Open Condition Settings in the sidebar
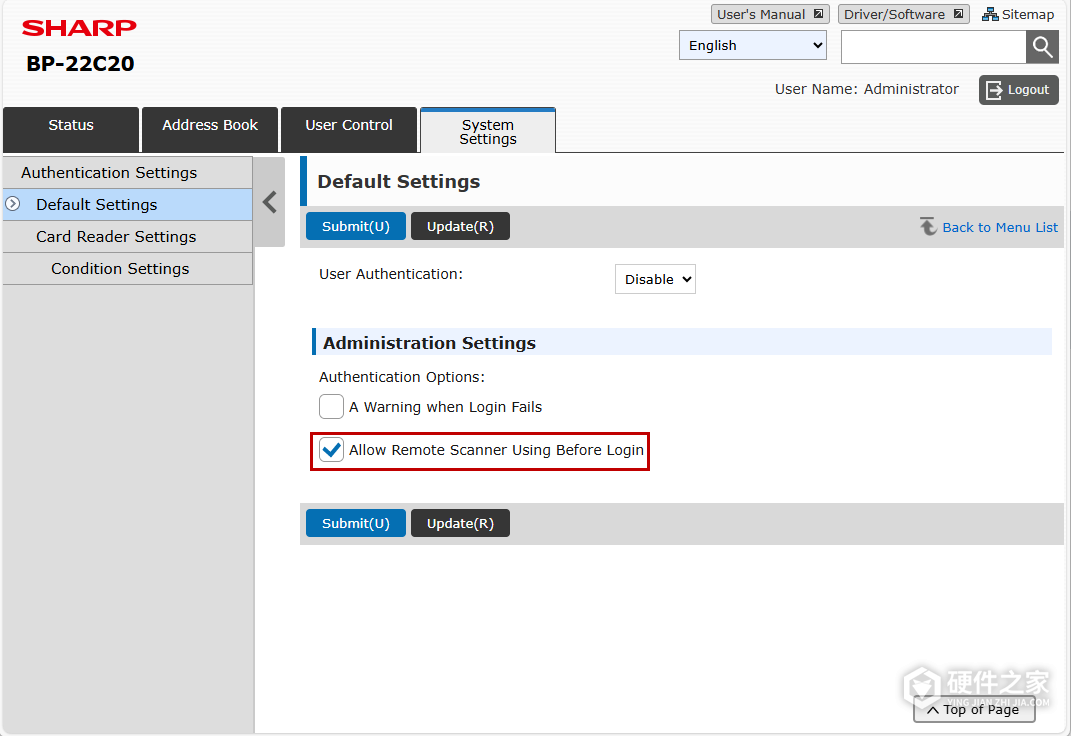Screen dimensions: 1071x736 tap(128, 269)
